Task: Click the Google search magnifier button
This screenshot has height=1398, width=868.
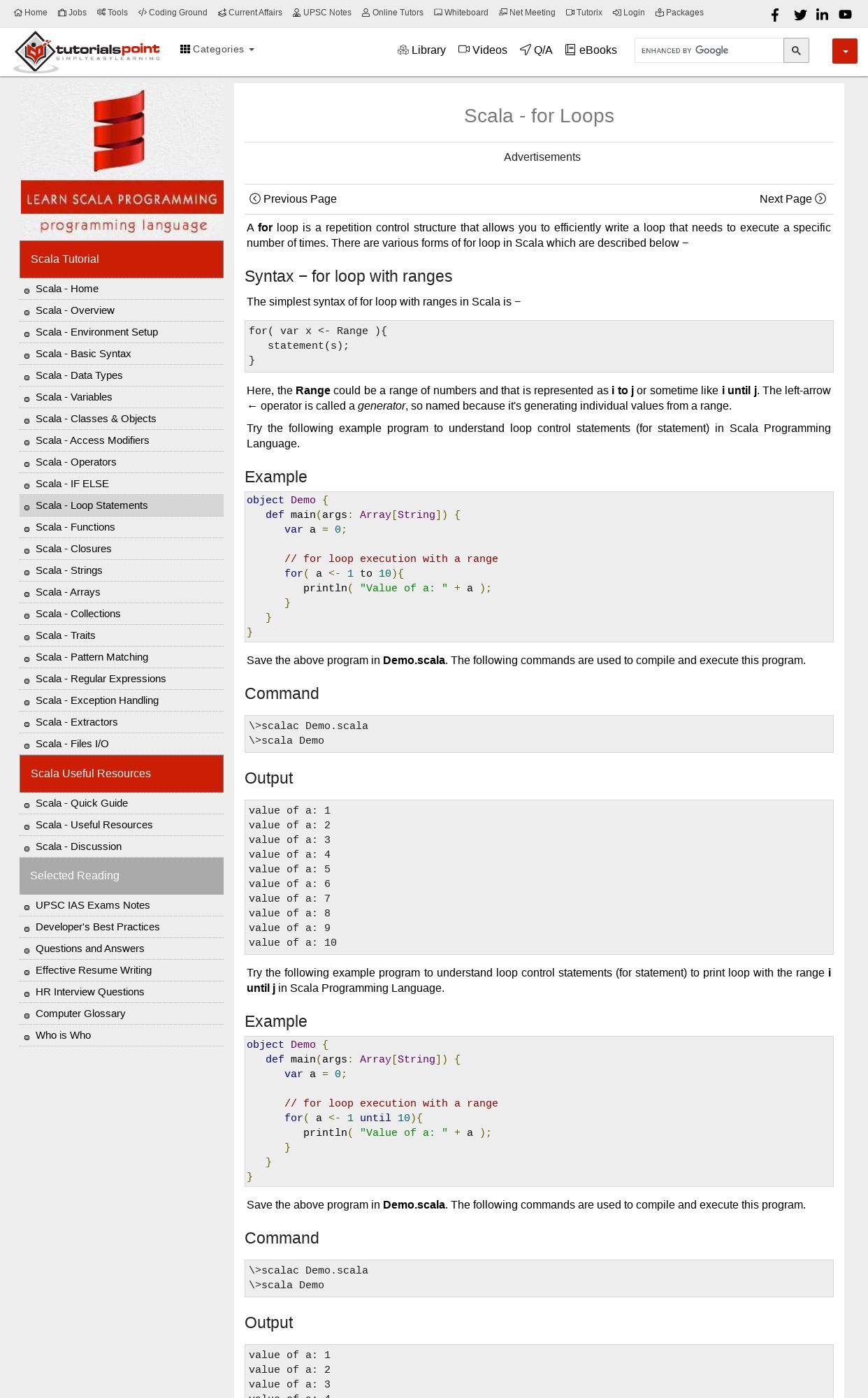Action: click(796, 50)
